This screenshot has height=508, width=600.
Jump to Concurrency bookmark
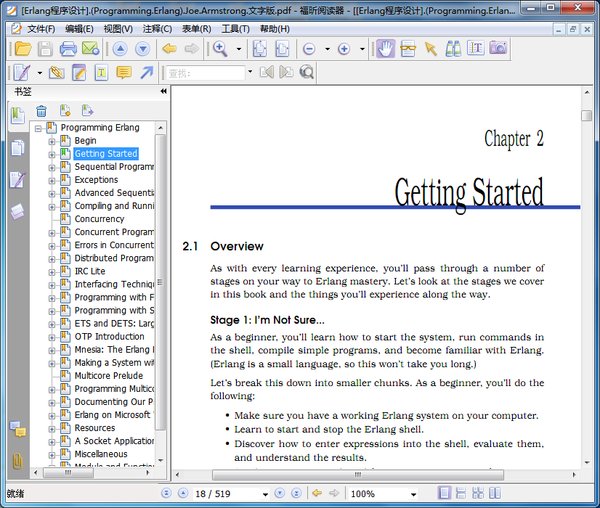pyautogui.click(x=99, y=219)
